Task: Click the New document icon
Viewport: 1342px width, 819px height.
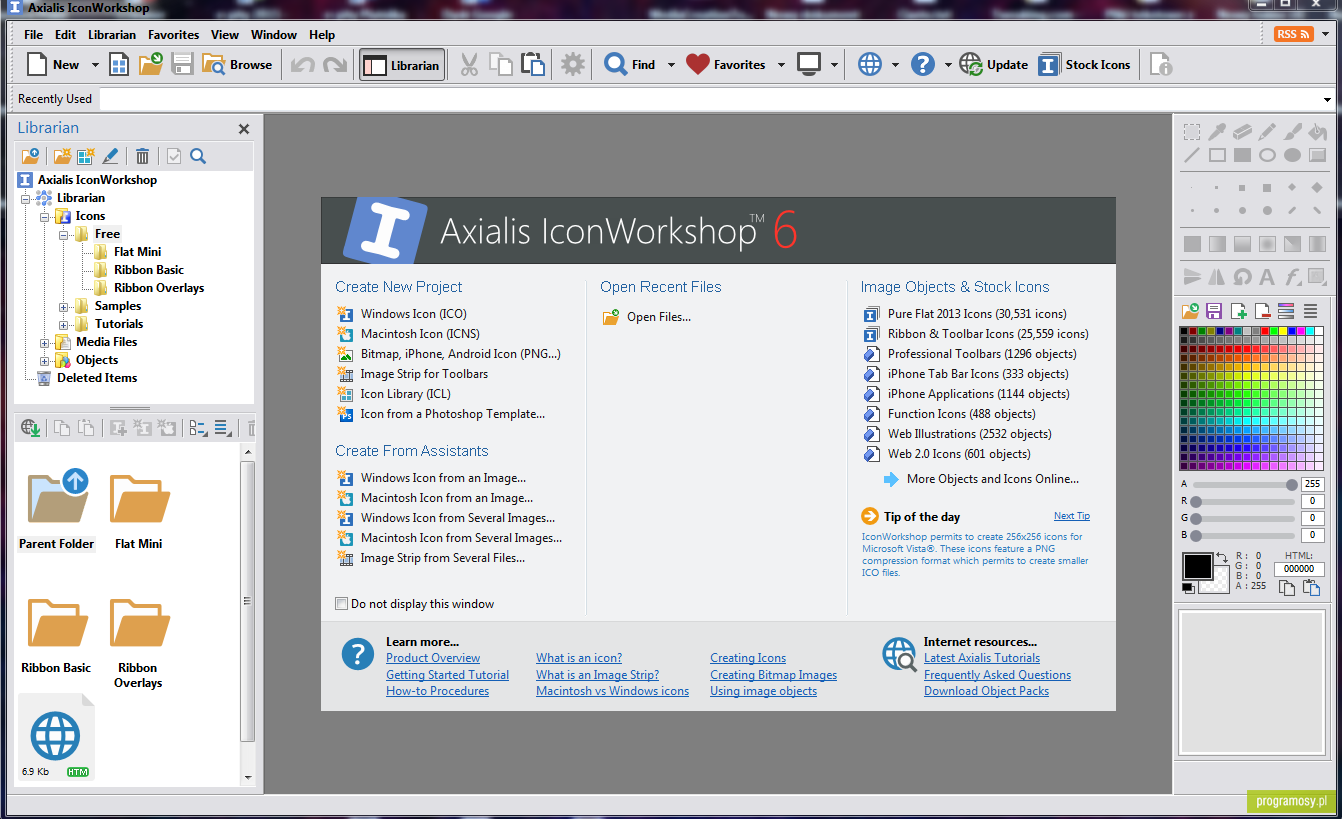Action: pos(37,65)
